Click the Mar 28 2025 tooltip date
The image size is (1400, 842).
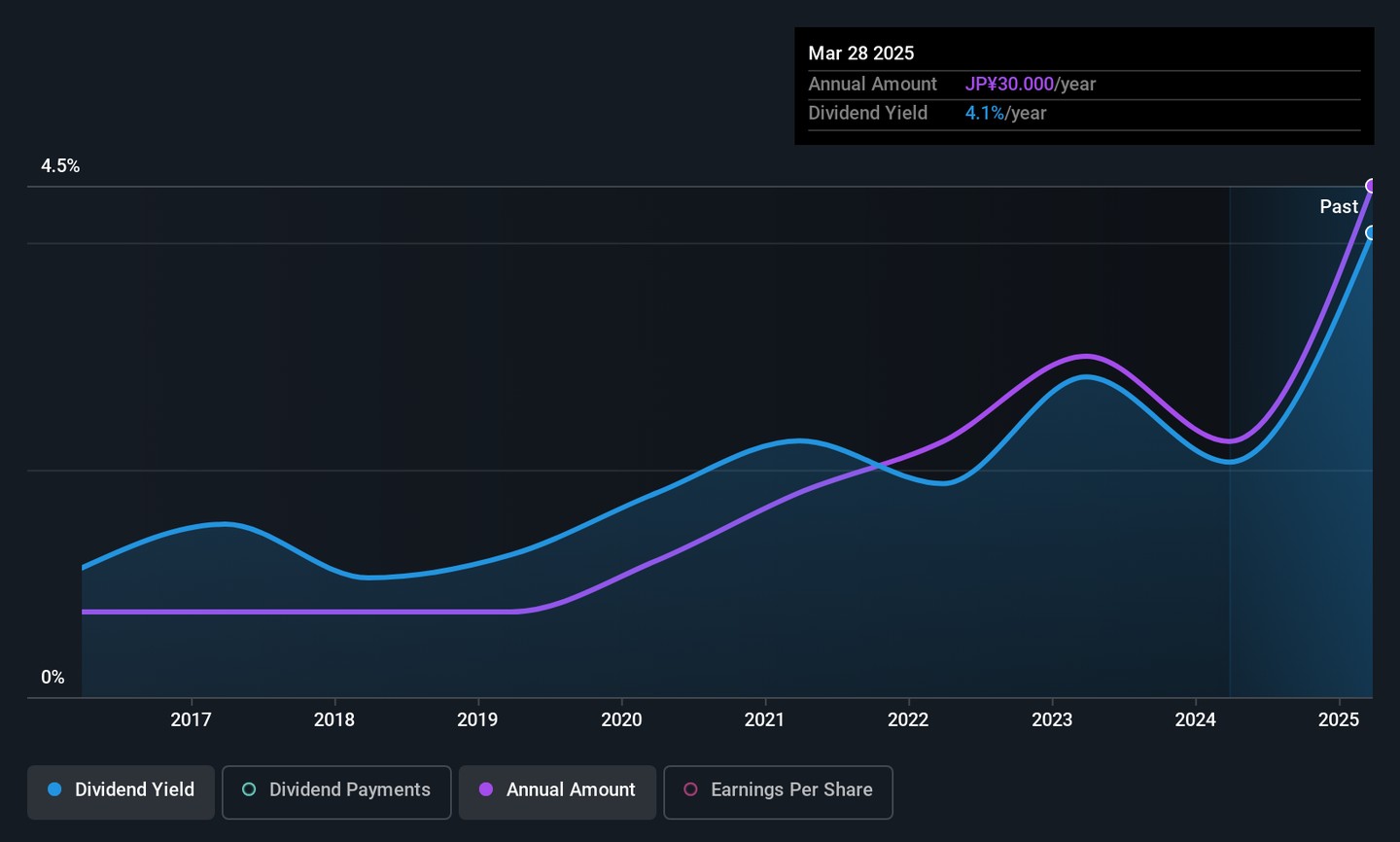[x=861, y=53]
